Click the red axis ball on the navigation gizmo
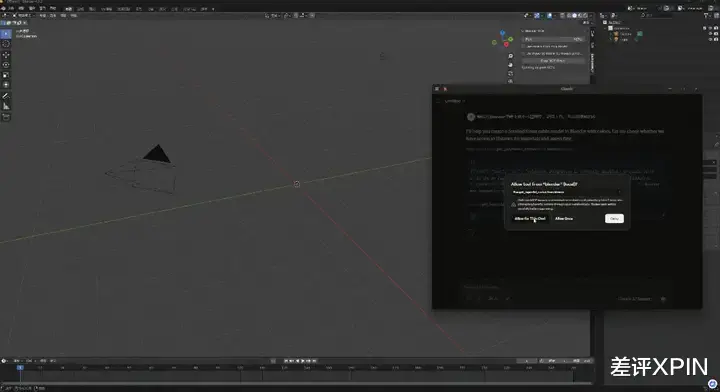This screenshot has width=720, height=392. tap(506, 45)
